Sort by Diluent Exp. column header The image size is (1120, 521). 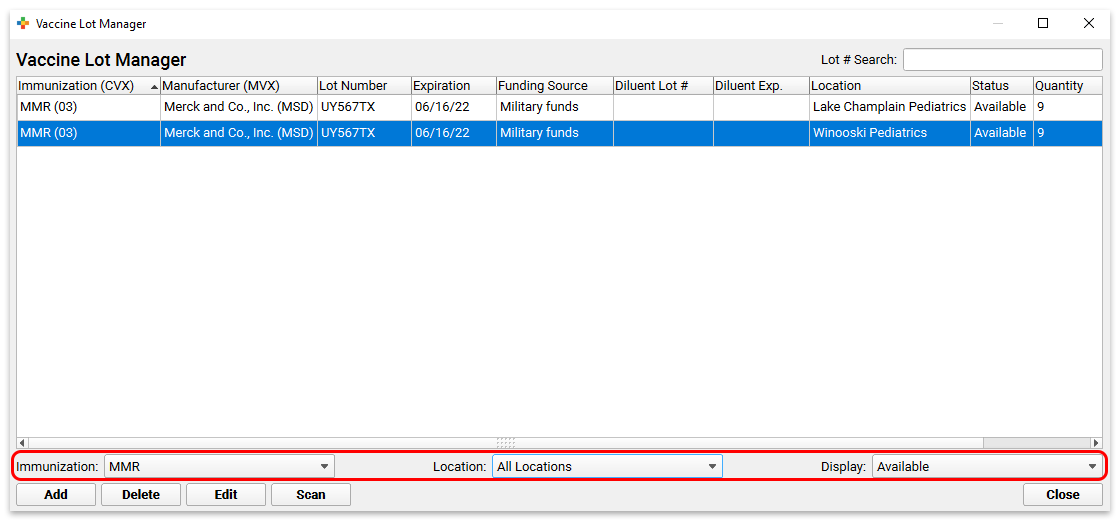pyautogui.click(x=761, y=86)
